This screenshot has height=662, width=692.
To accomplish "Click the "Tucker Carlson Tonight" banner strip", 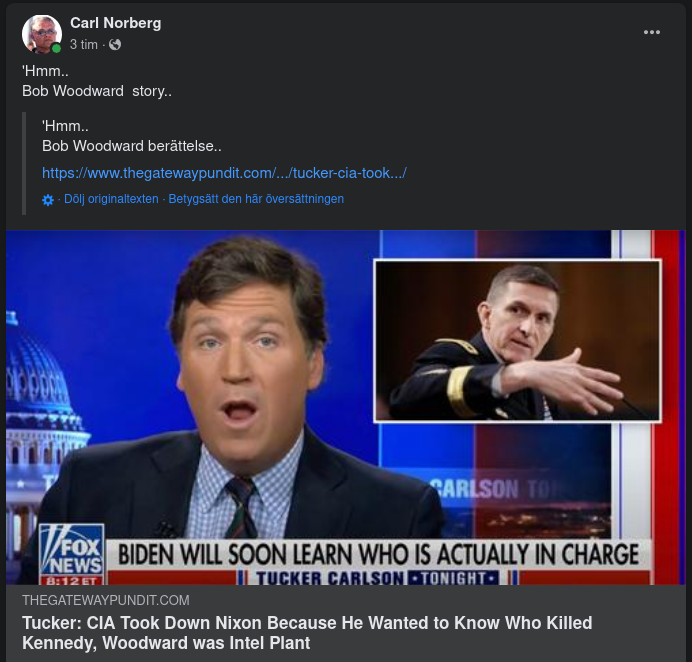I will [x=376, y=578].
